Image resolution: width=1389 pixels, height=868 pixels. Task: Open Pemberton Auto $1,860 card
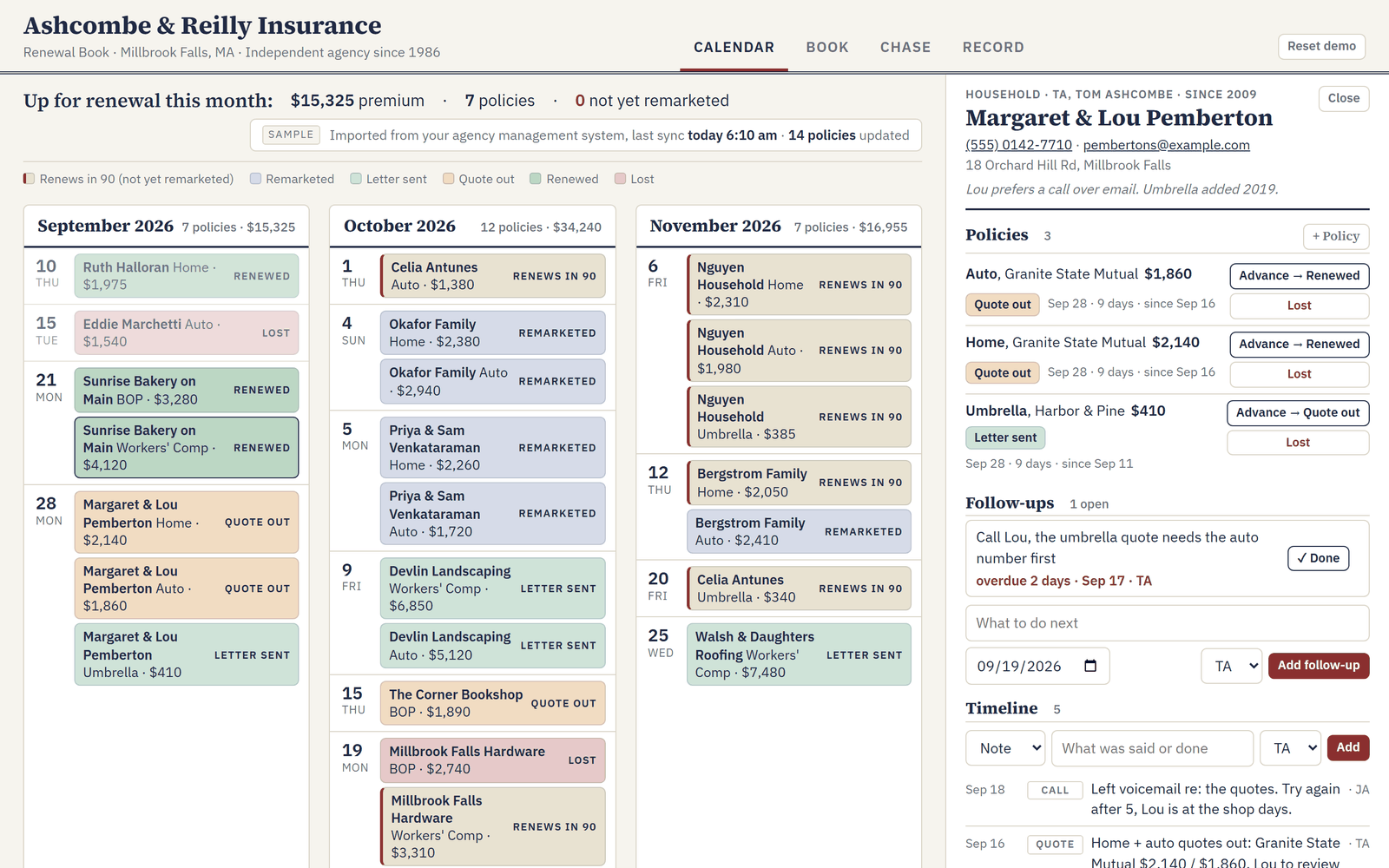coord(186,589)
